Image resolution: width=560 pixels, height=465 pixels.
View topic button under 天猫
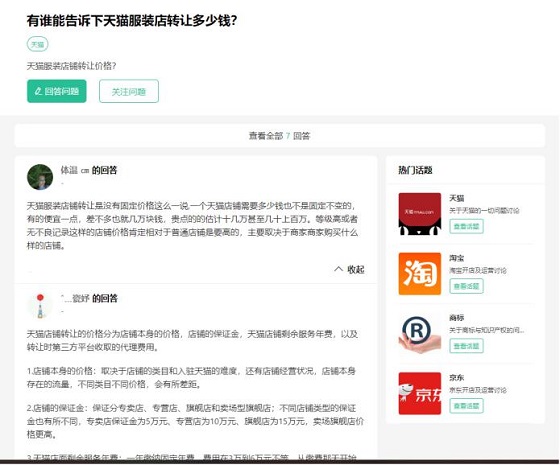(466, 226)
